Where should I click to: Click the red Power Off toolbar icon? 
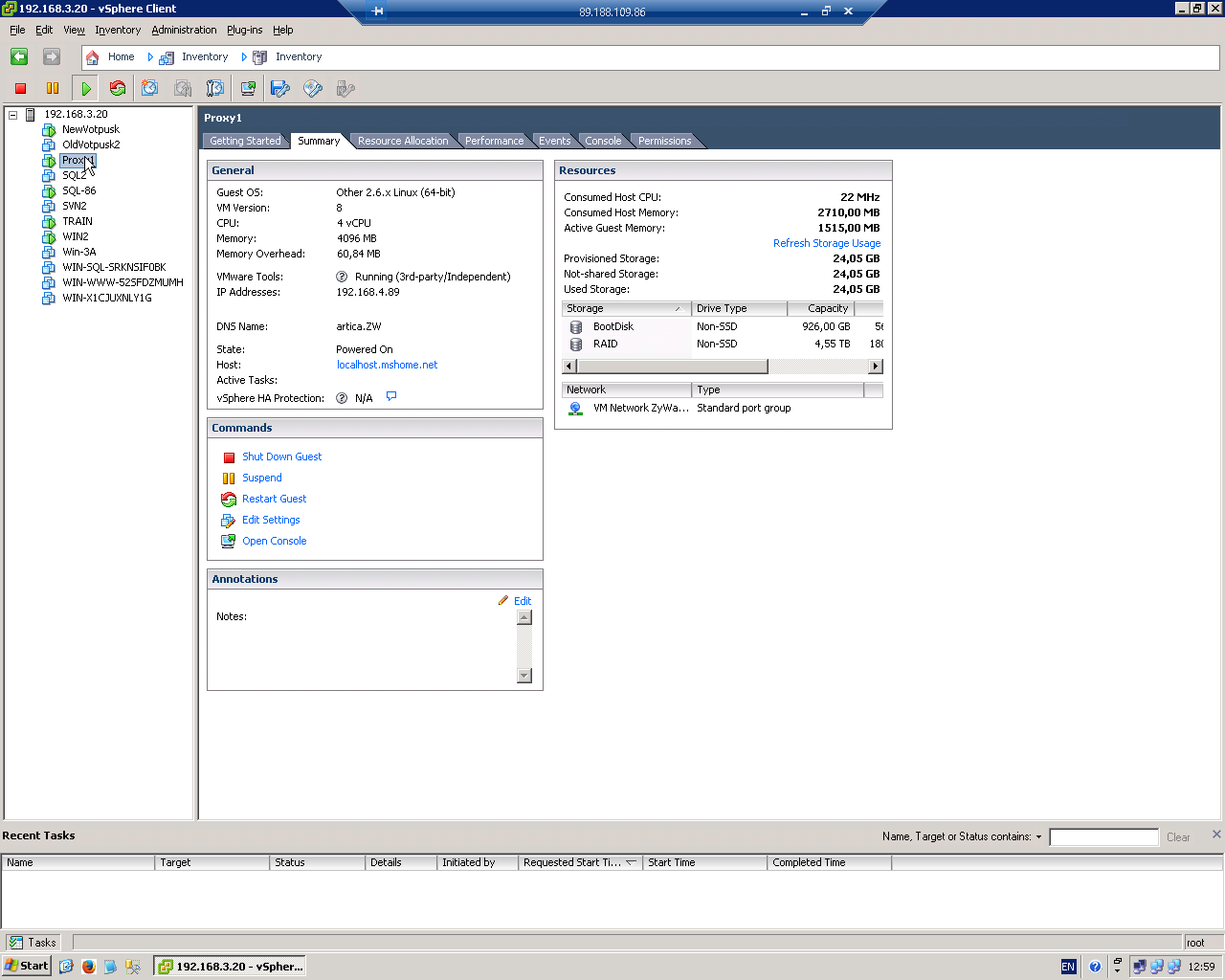click(20, 89)
